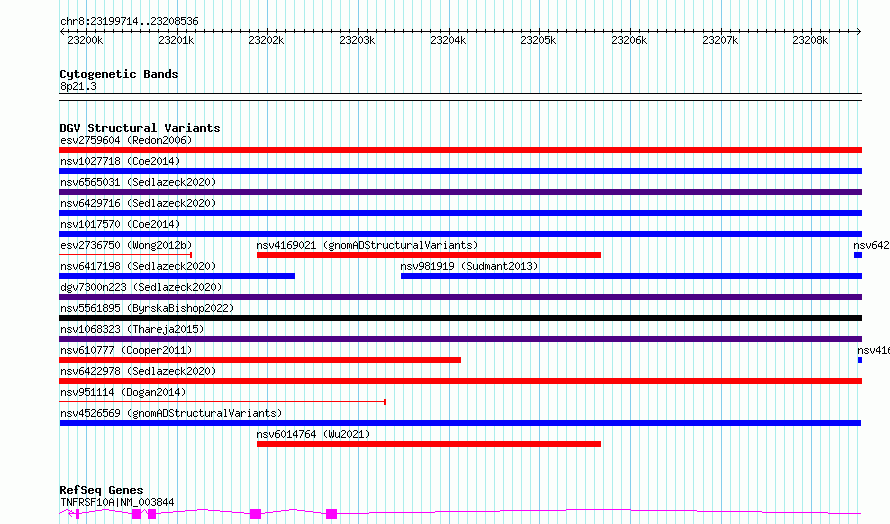The image size is (890, 524).
Task: Select the 23207k scale label
Action: coord(720,40)
